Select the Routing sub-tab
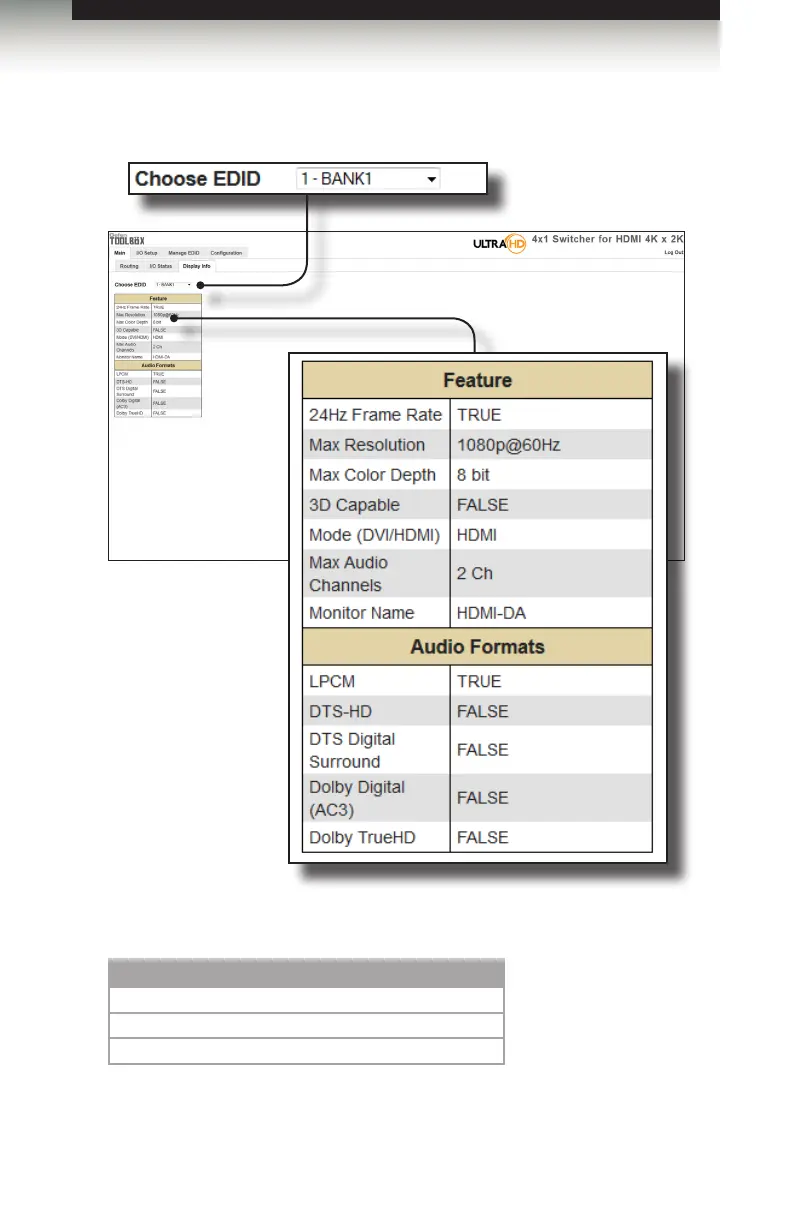The image size is (792, 1224). point(129,266)
